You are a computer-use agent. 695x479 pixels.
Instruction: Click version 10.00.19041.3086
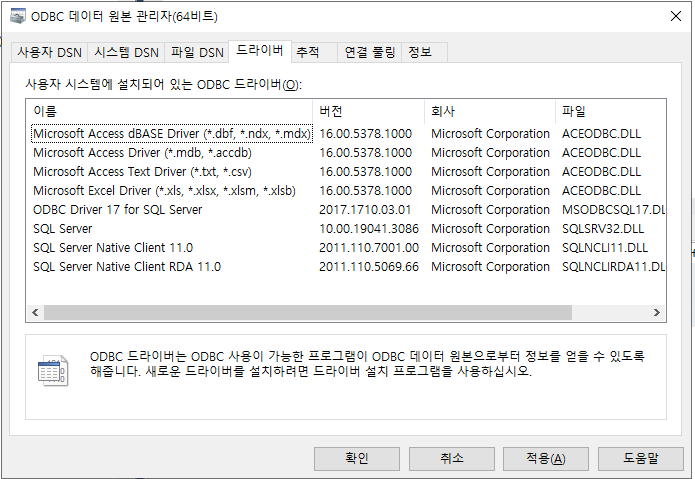(369, 229)
